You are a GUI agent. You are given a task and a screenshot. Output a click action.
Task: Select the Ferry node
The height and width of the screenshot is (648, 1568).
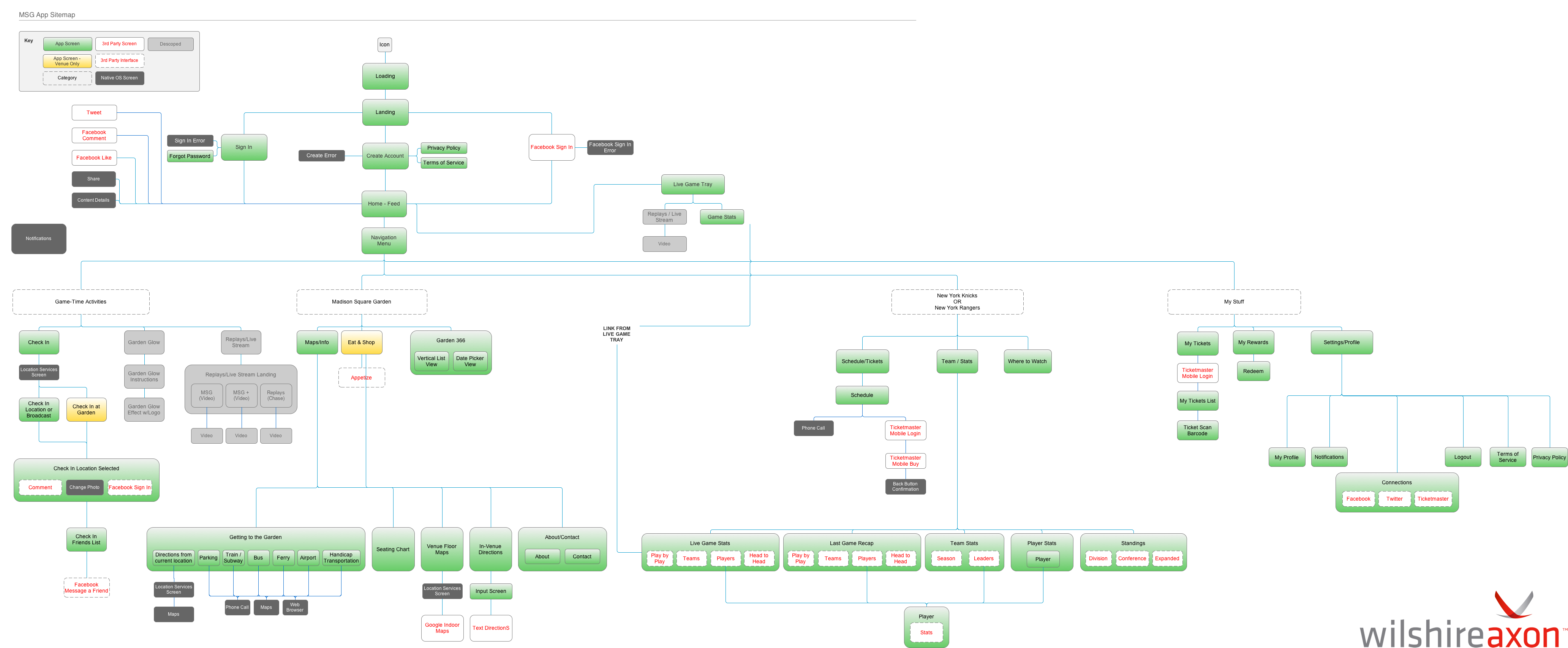tap(284, 558)
